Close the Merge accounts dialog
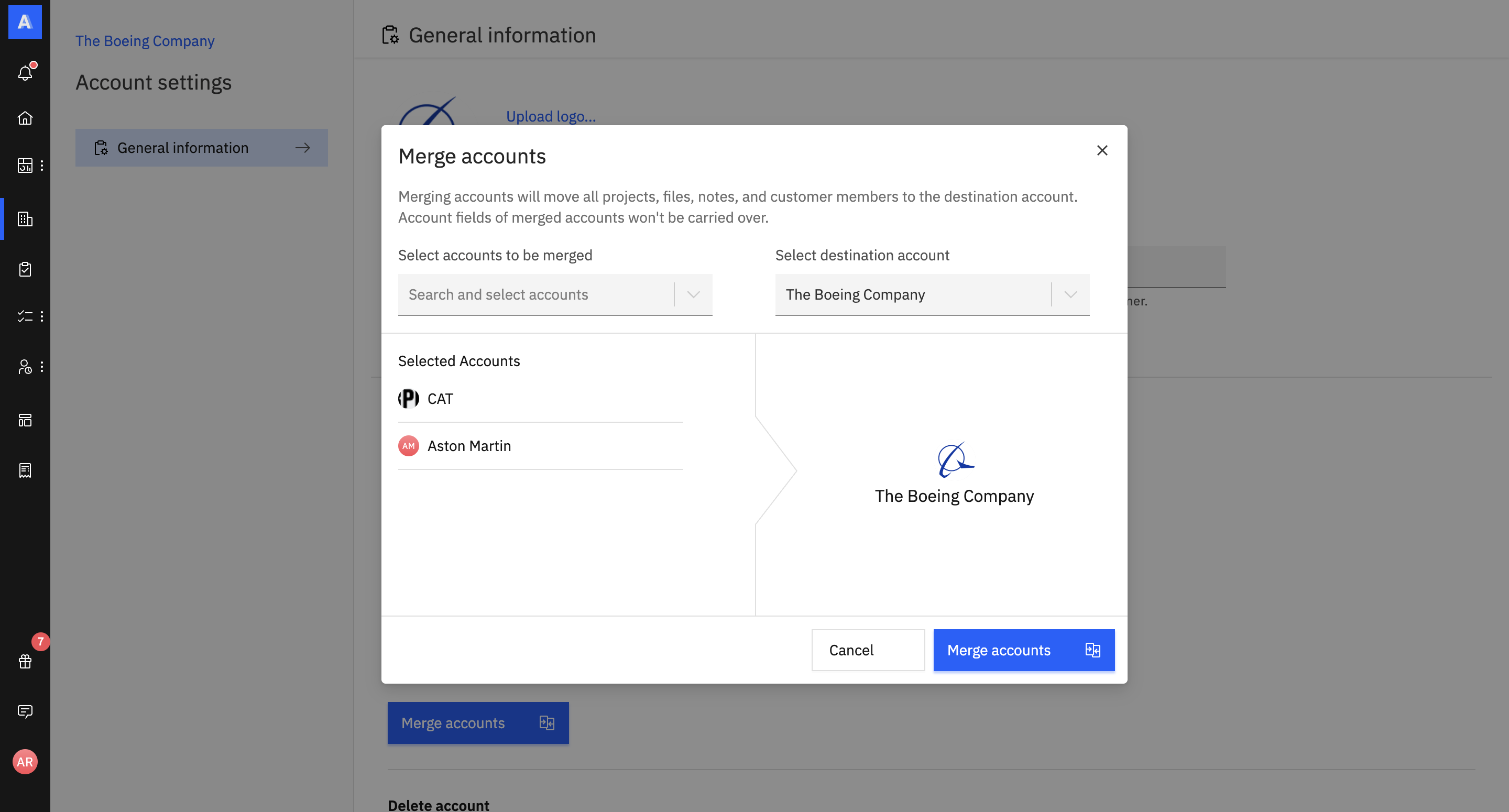The height and width of the screenshot is (812, 1509). 1102,150
